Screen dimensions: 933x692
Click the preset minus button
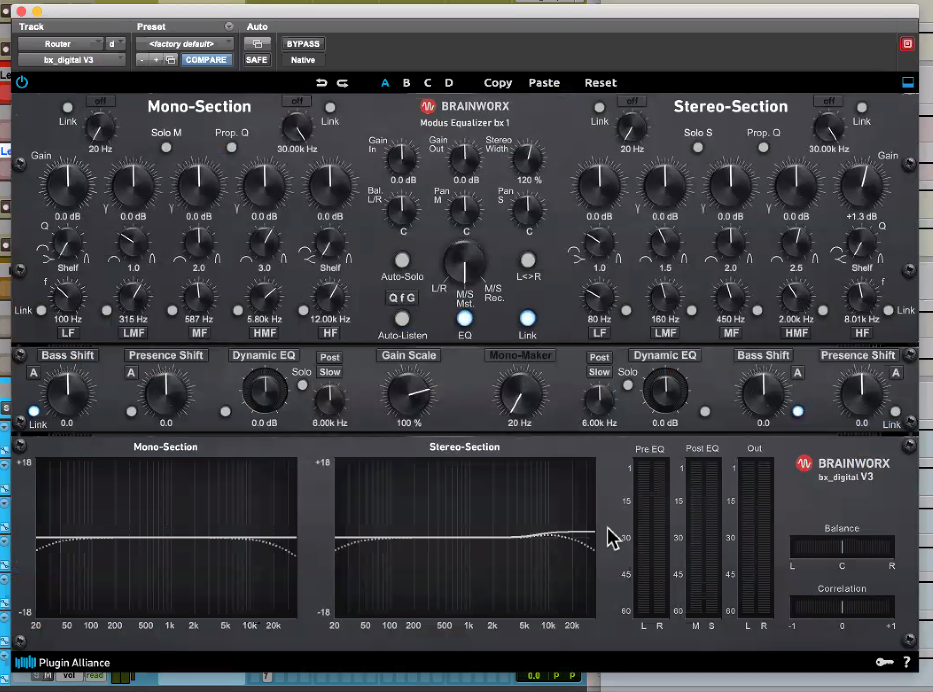click(142, 60)
